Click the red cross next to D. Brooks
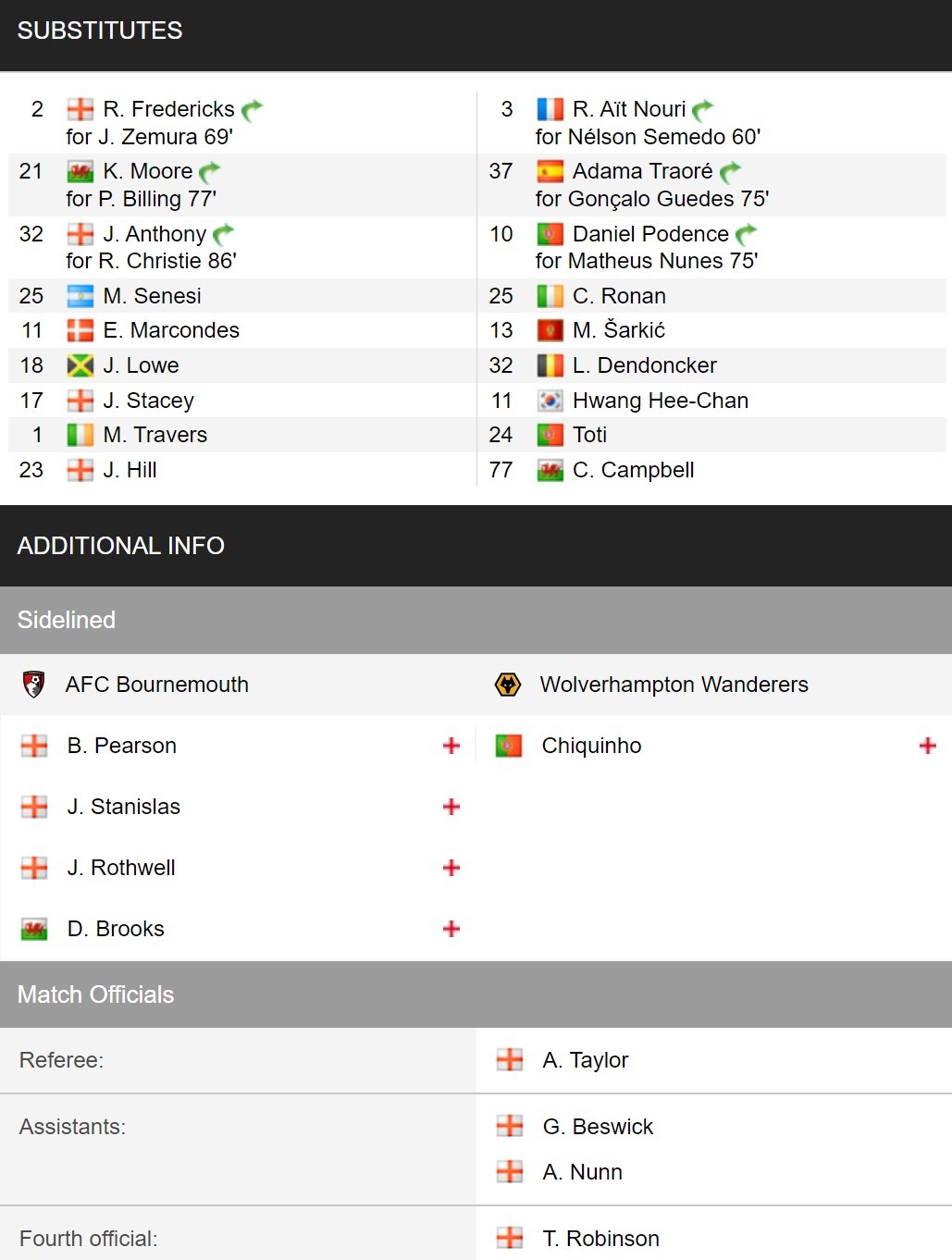Screen dimensions: 952x1260 (x=451, y=929)
